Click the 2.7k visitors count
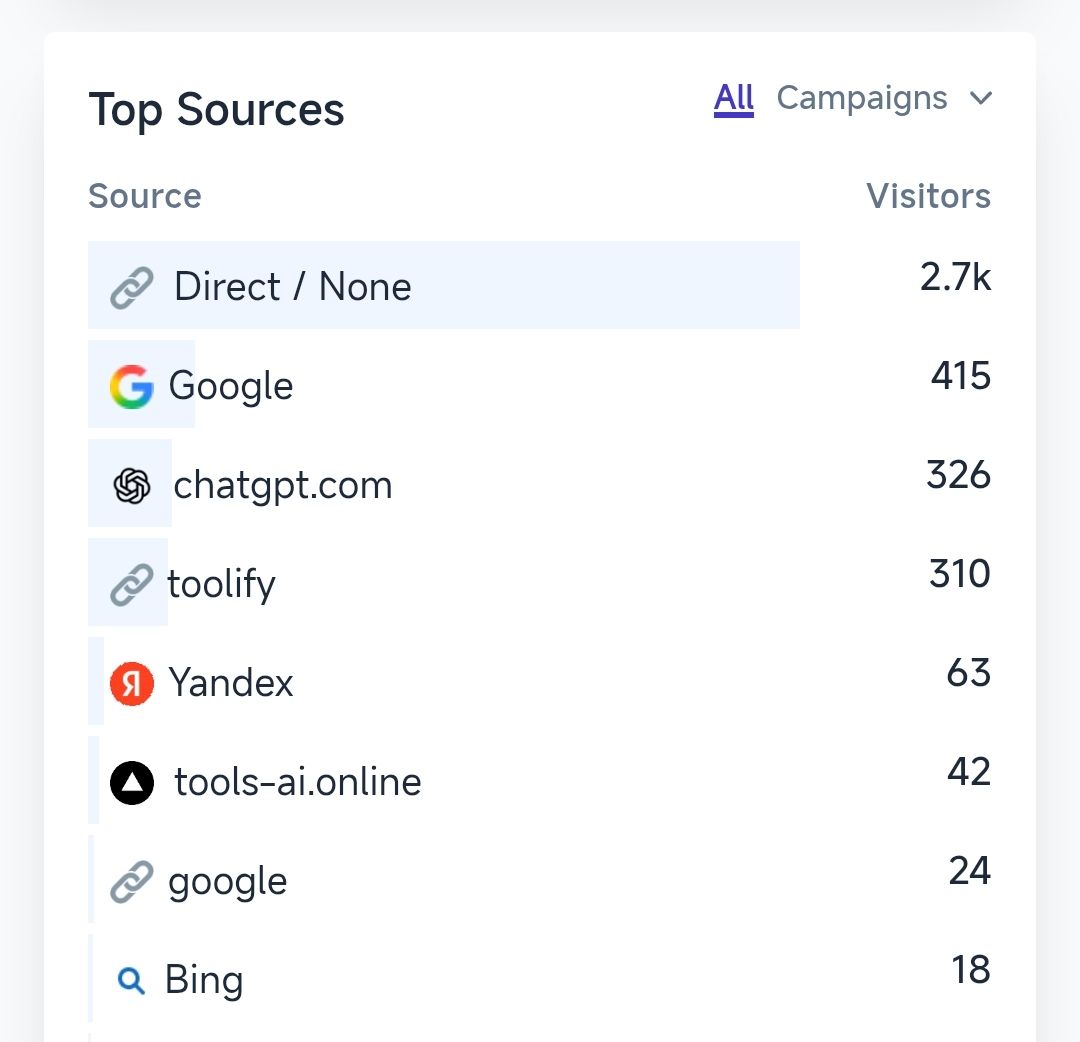 955,277
